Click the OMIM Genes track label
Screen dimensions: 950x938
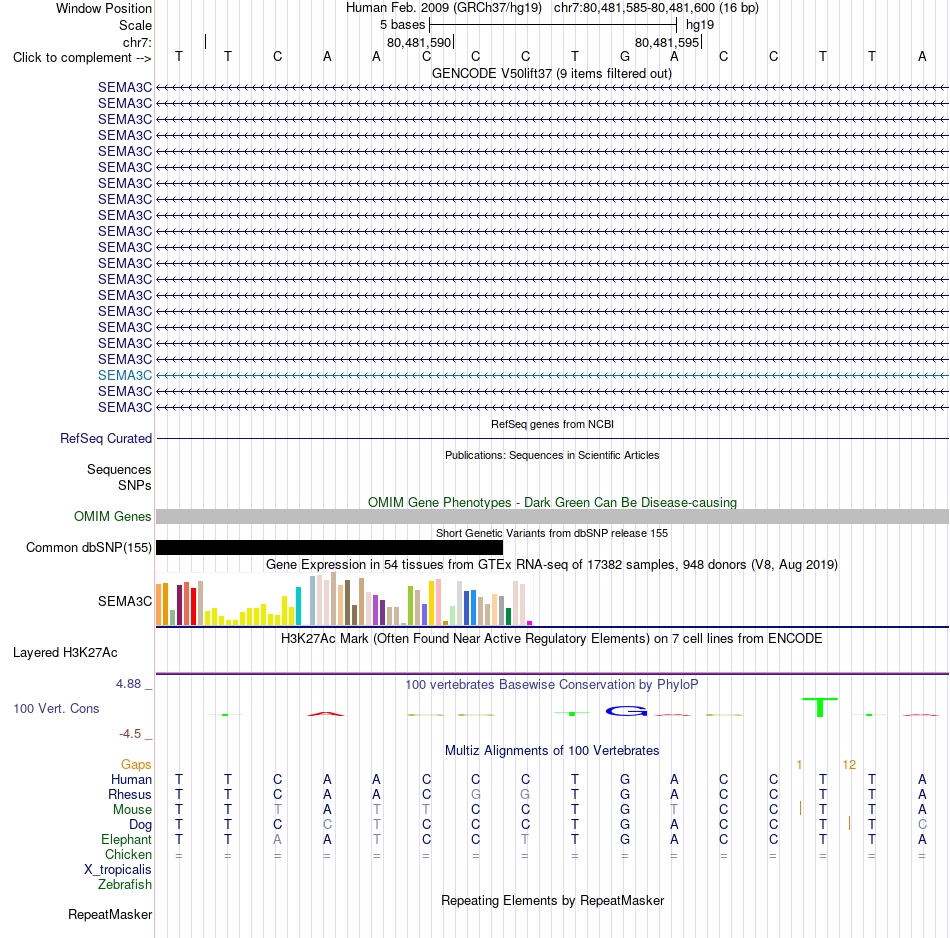point(112,516)
